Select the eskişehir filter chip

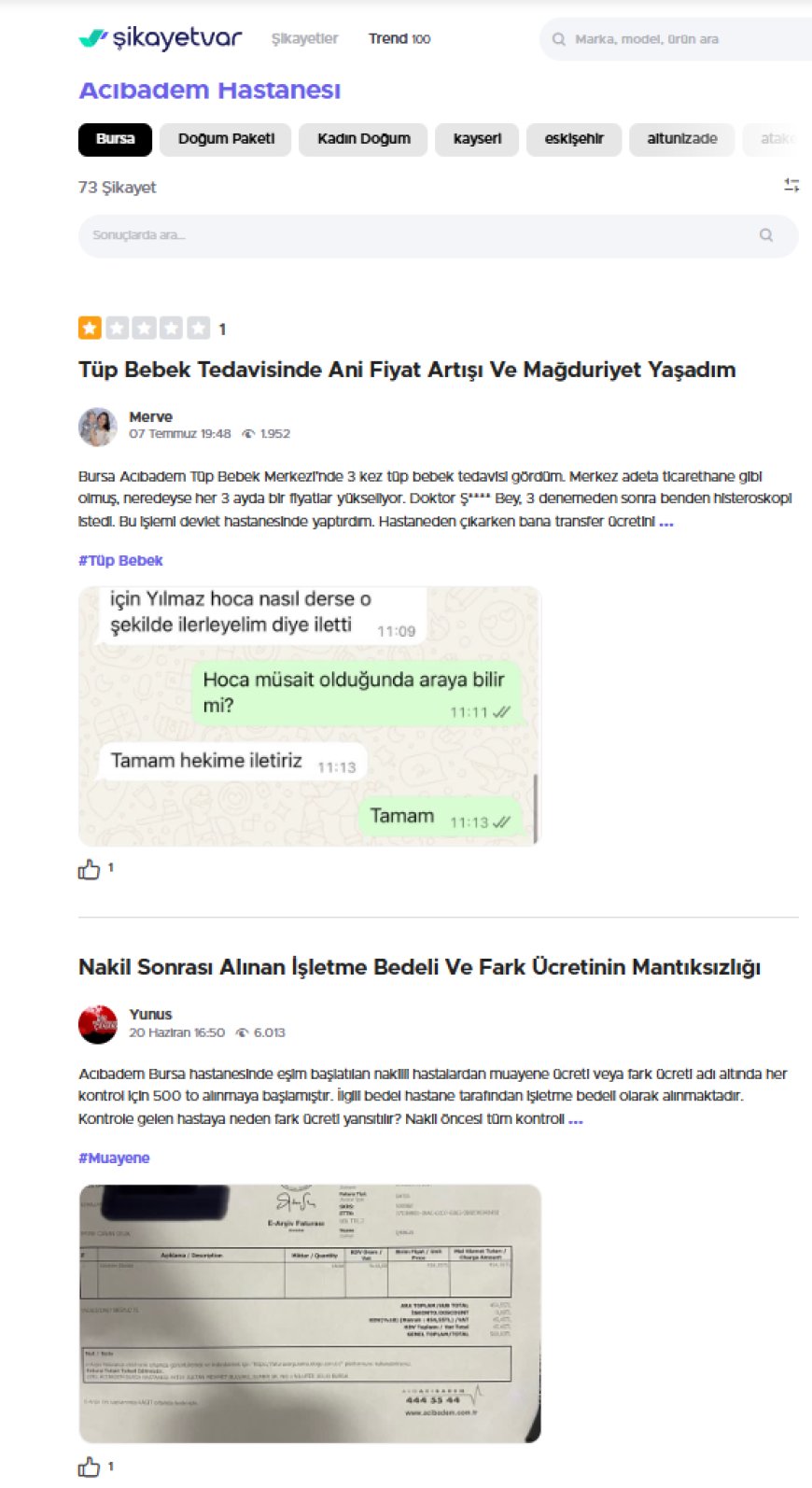click(x=574, y=139)
